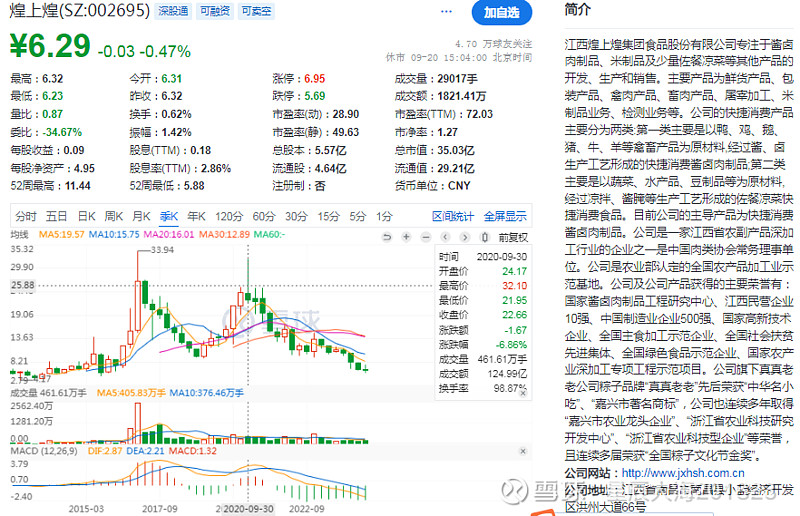Click the 可卖空 tag
This screenshot has height=516, width=800.
(x=257, y=11)
